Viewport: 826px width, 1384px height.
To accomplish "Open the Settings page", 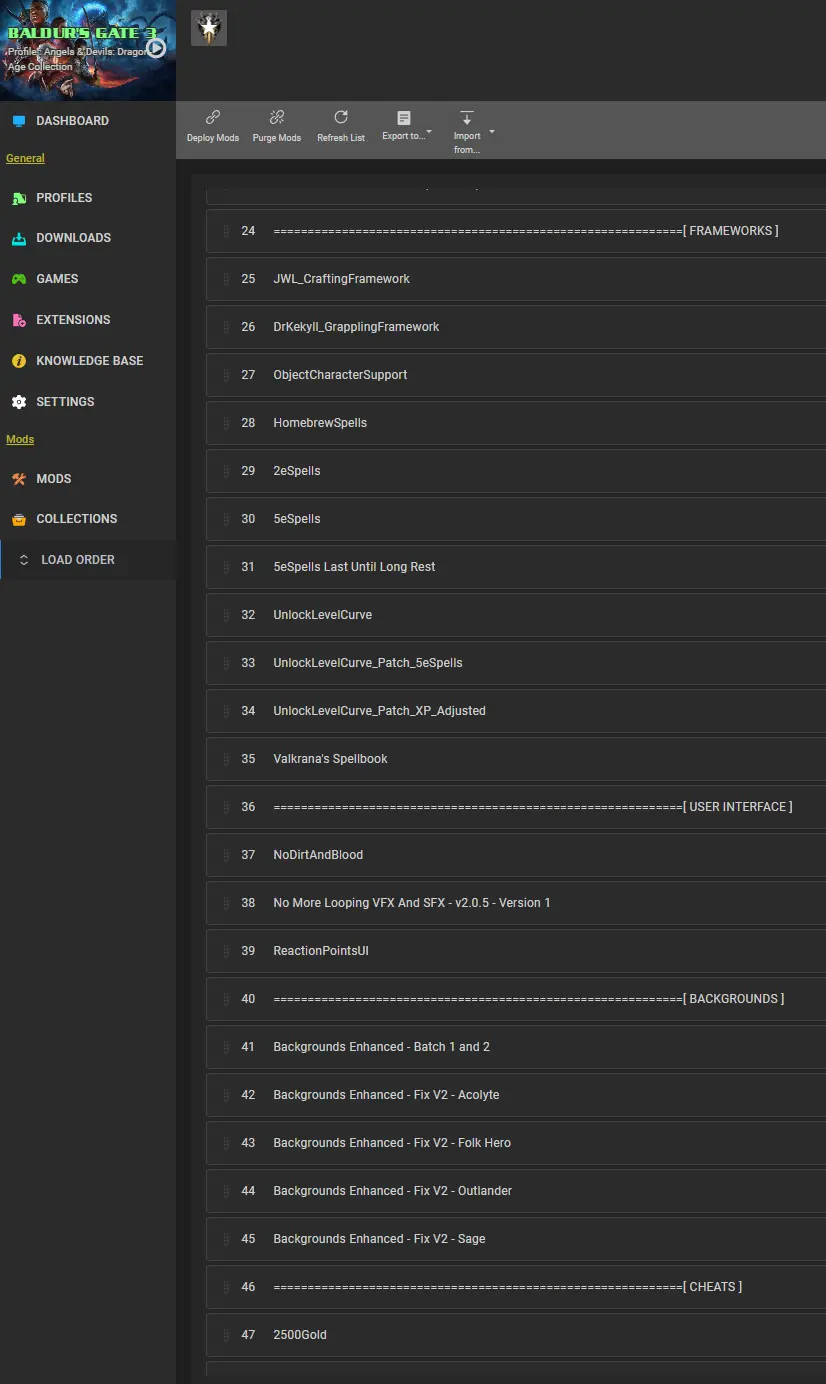I will [88, 402].
